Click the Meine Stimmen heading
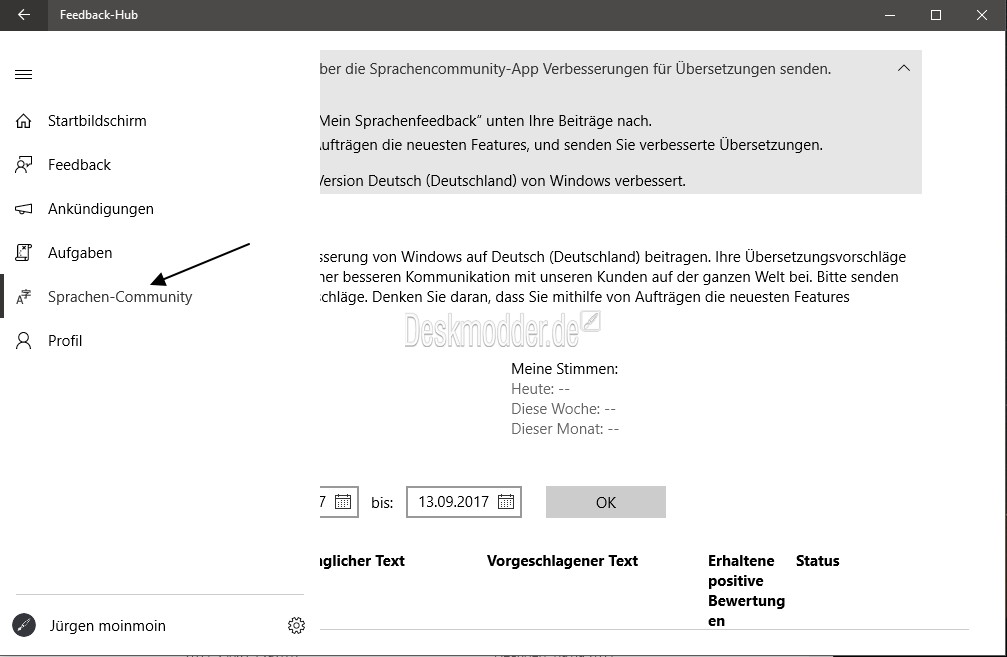The width and height of the screenshot is (1007, 657). [565, 369]
